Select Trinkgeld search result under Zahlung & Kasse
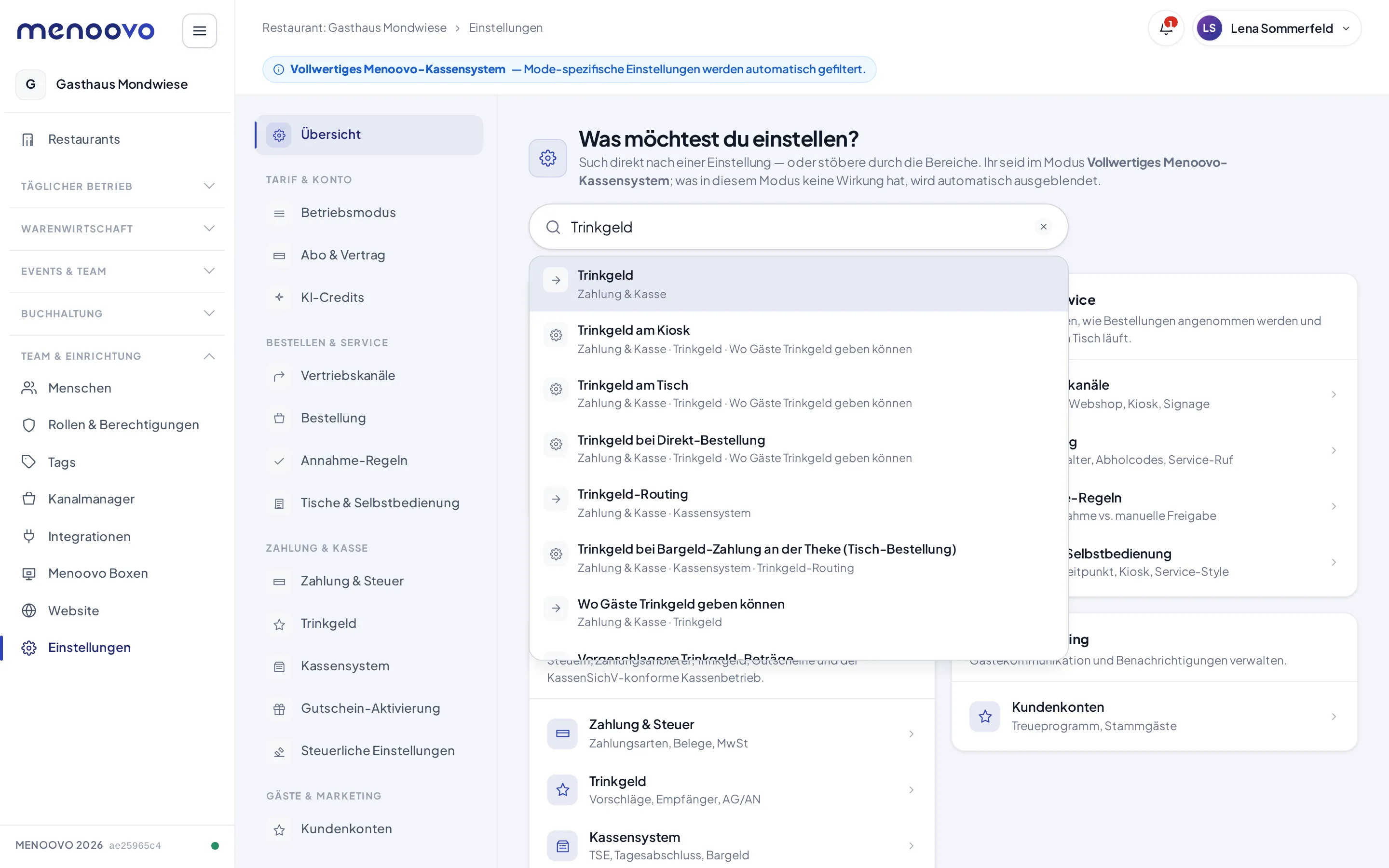This screenshot has width=1389, height=868. (798, 284)
